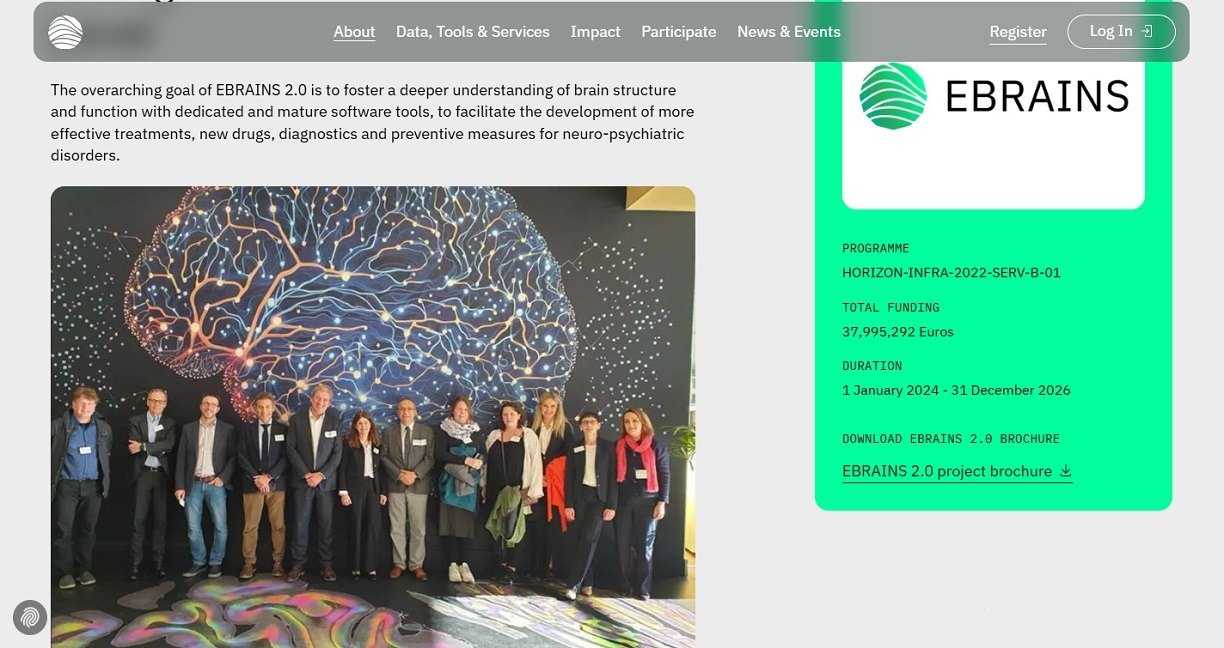Open Data, Tools & Services menu
Viewport: 1224px width, 648px height.
(x=473, y=32)
